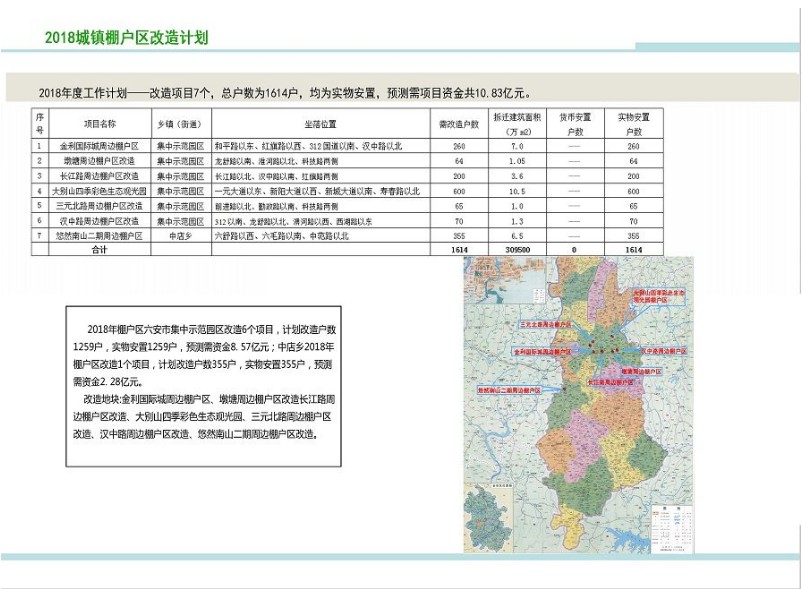This screenshot has width=802, height=589.
Task: Click the 需改造户数 column header
Action: pyautogui.click(x=458, y=124)
